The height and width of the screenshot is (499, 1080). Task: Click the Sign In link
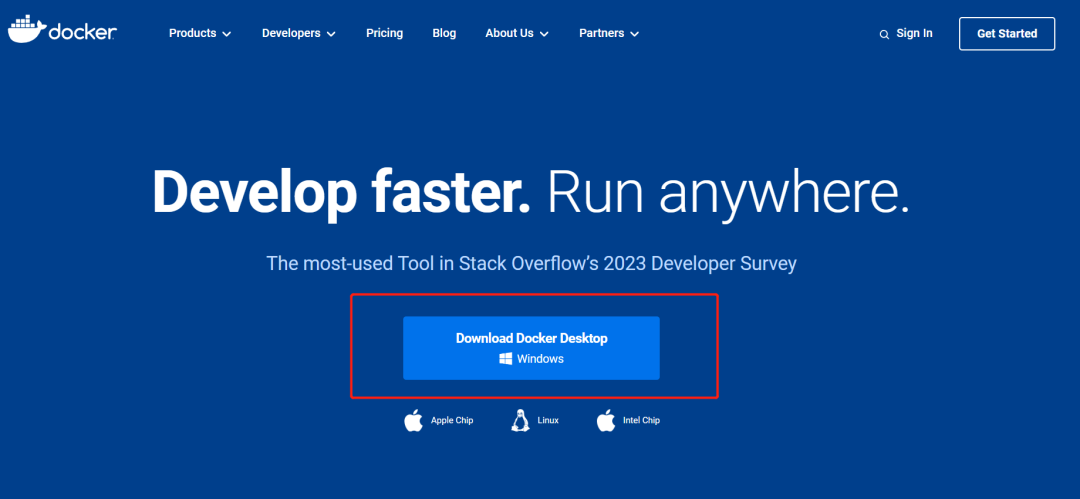914,33
